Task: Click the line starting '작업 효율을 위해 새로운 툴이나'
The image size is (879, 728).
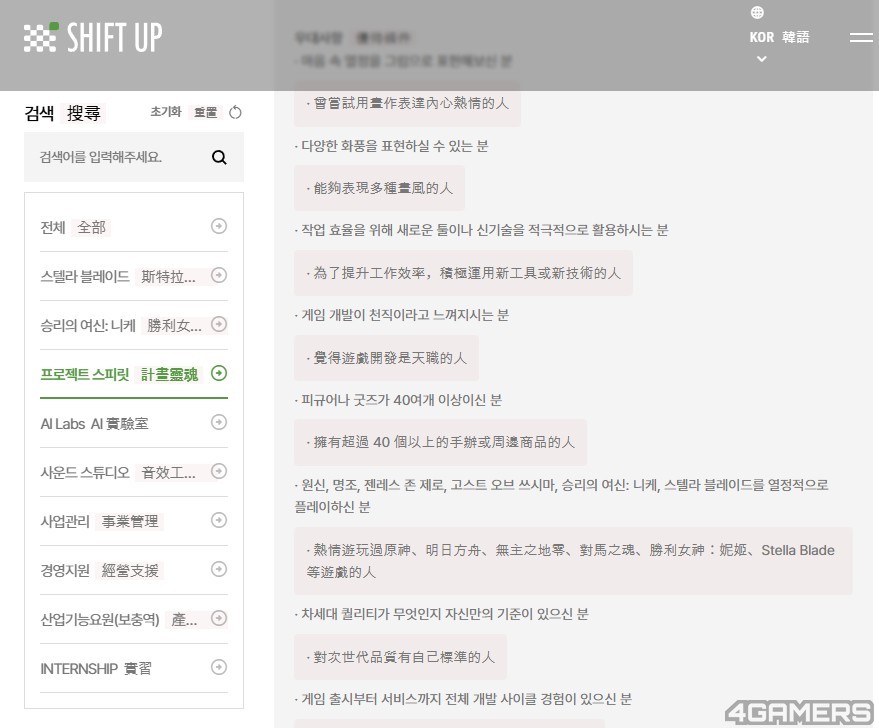Action: click(482, 230)
